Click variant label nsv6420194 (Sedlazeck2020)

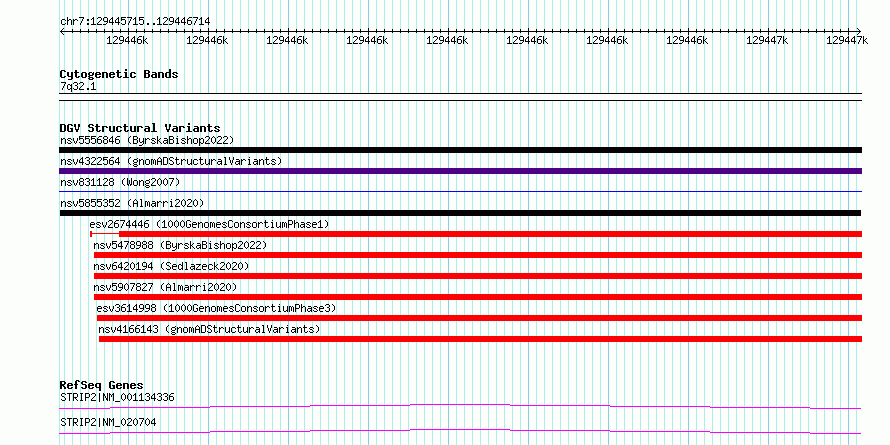pos(171,266)
